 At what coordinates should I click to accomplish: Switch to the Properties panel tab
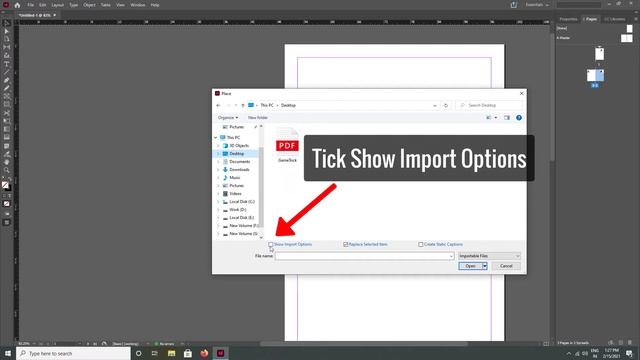(x=568, y=19)
